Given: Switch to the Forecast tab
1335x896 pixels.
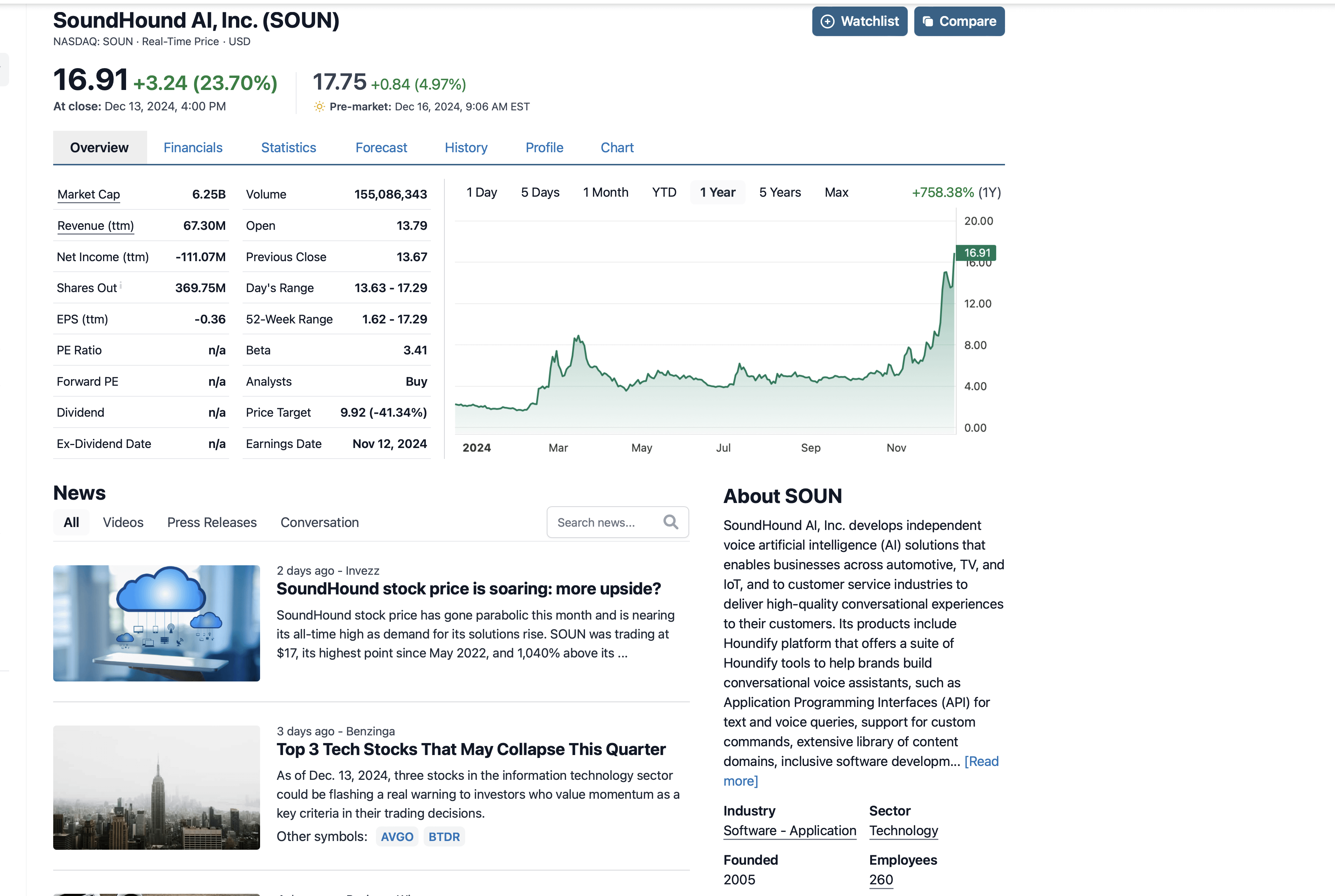Looking at the screenshot, I should (381, 148).
